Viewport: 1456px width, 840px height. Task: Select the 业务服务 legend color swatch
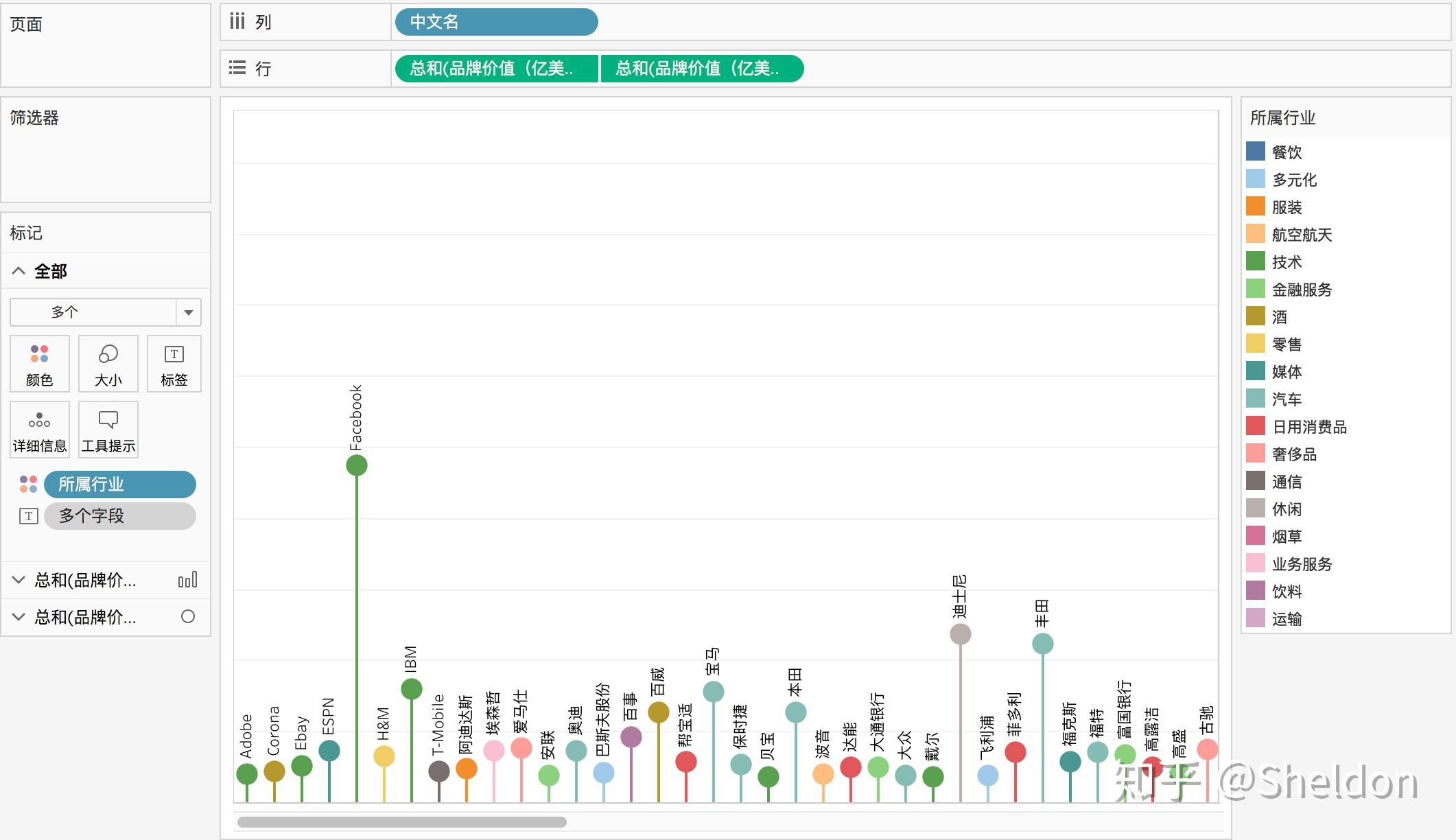tap(1256, 563)
